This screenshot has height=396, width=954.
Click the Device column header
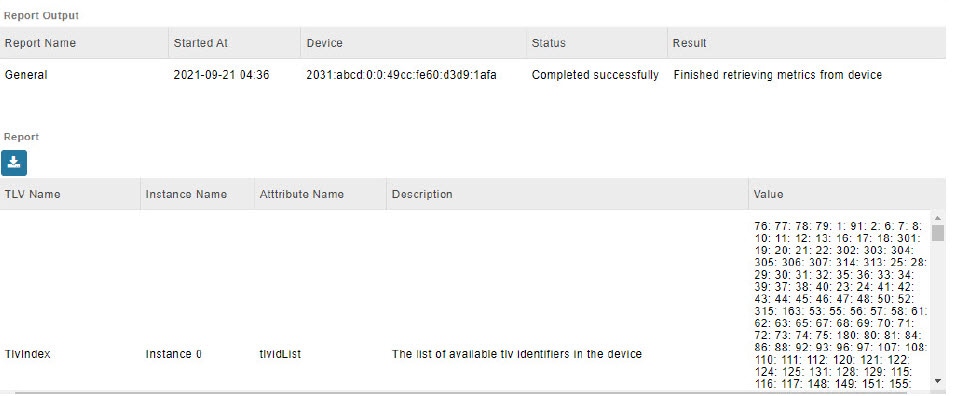click(x=324, y=43)
